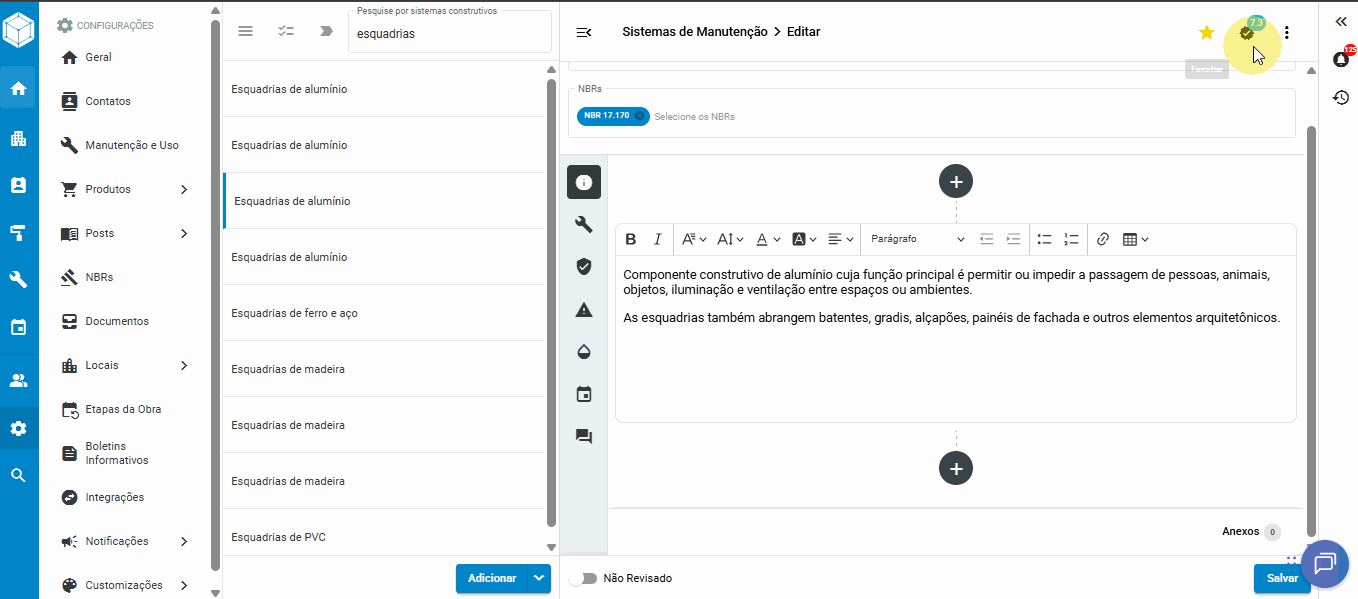Toggle the Não Revisado switch

click(582, 578)
